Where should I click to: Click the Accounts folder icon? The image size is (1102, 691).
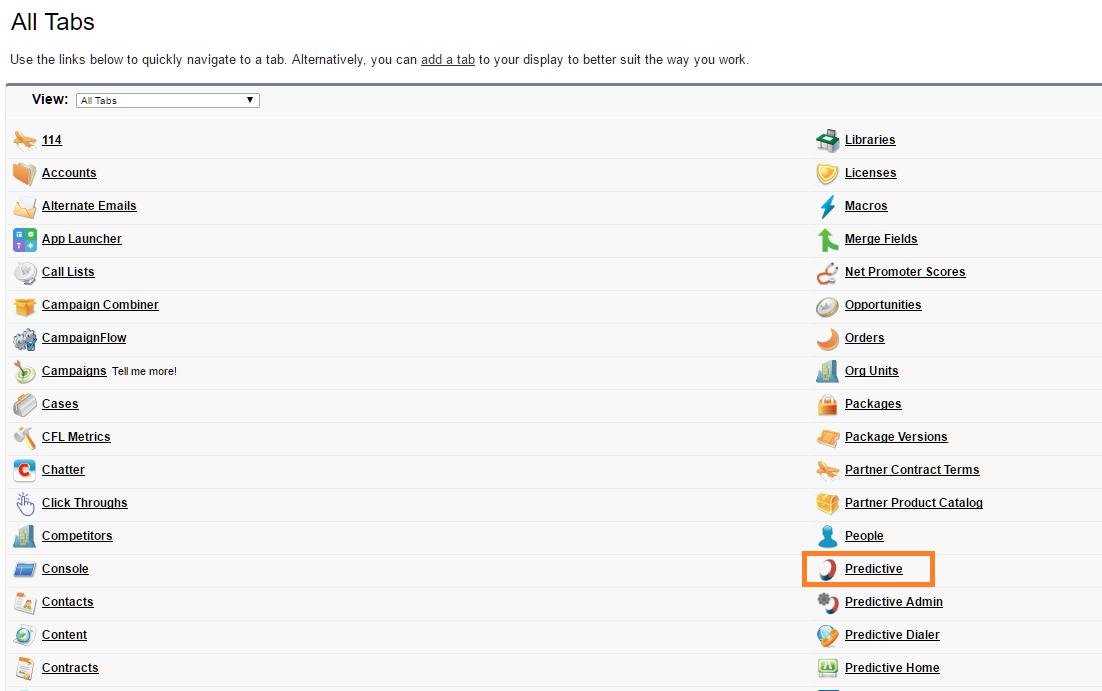tap(25, 173)
